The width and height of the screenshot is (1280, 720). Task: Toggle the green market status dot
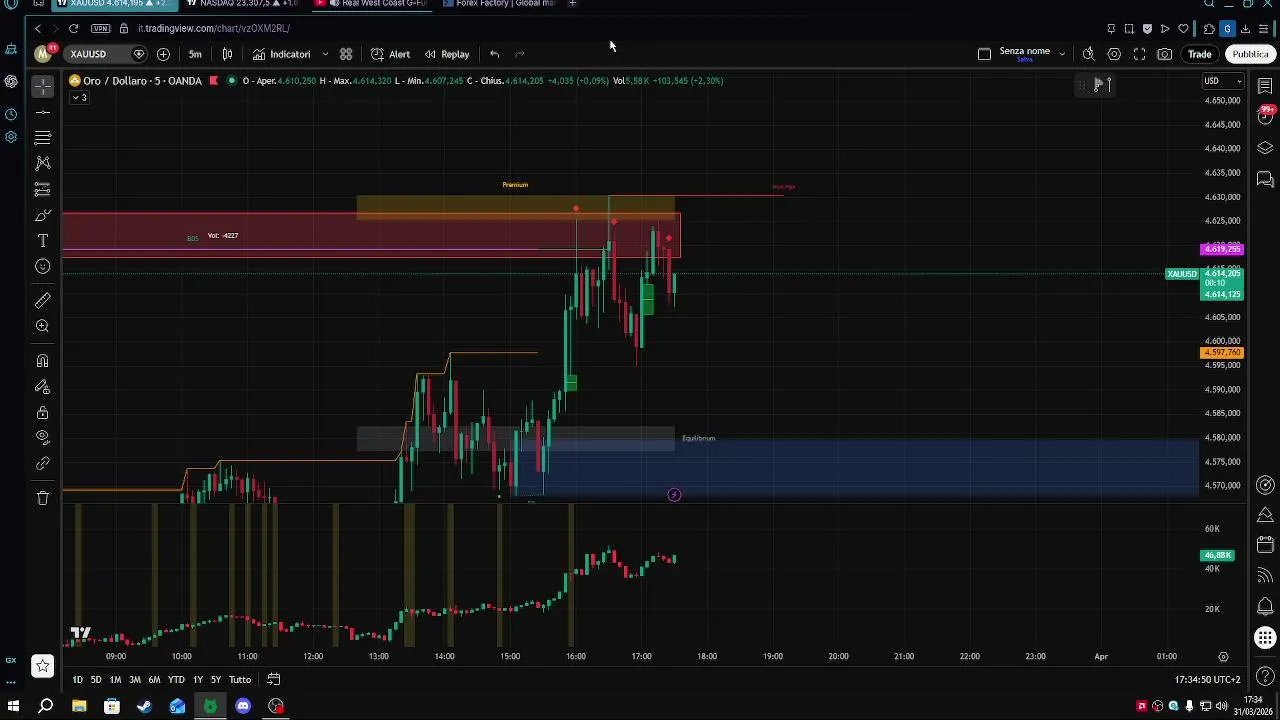tap(232, 80)
